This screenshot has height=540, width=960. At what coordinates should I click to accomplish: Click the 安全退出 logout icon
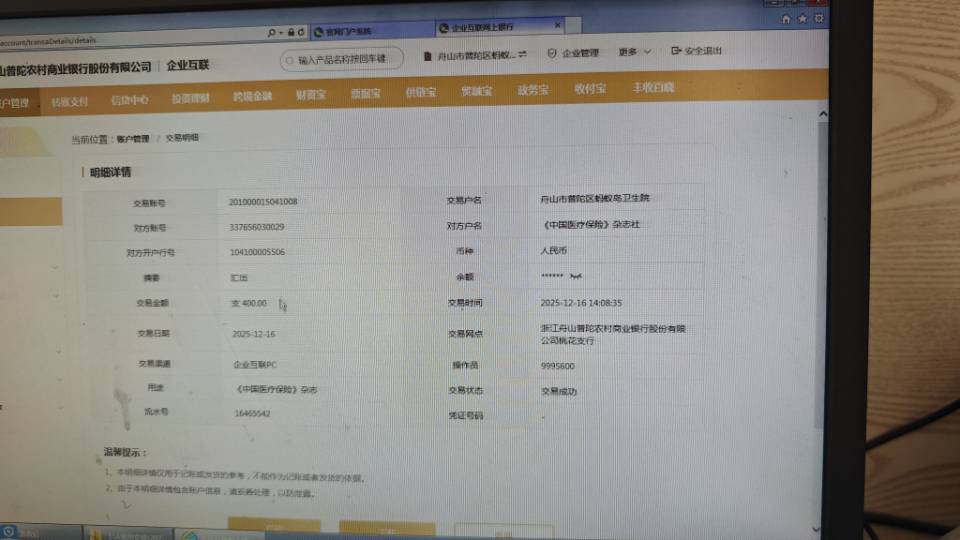677,50
